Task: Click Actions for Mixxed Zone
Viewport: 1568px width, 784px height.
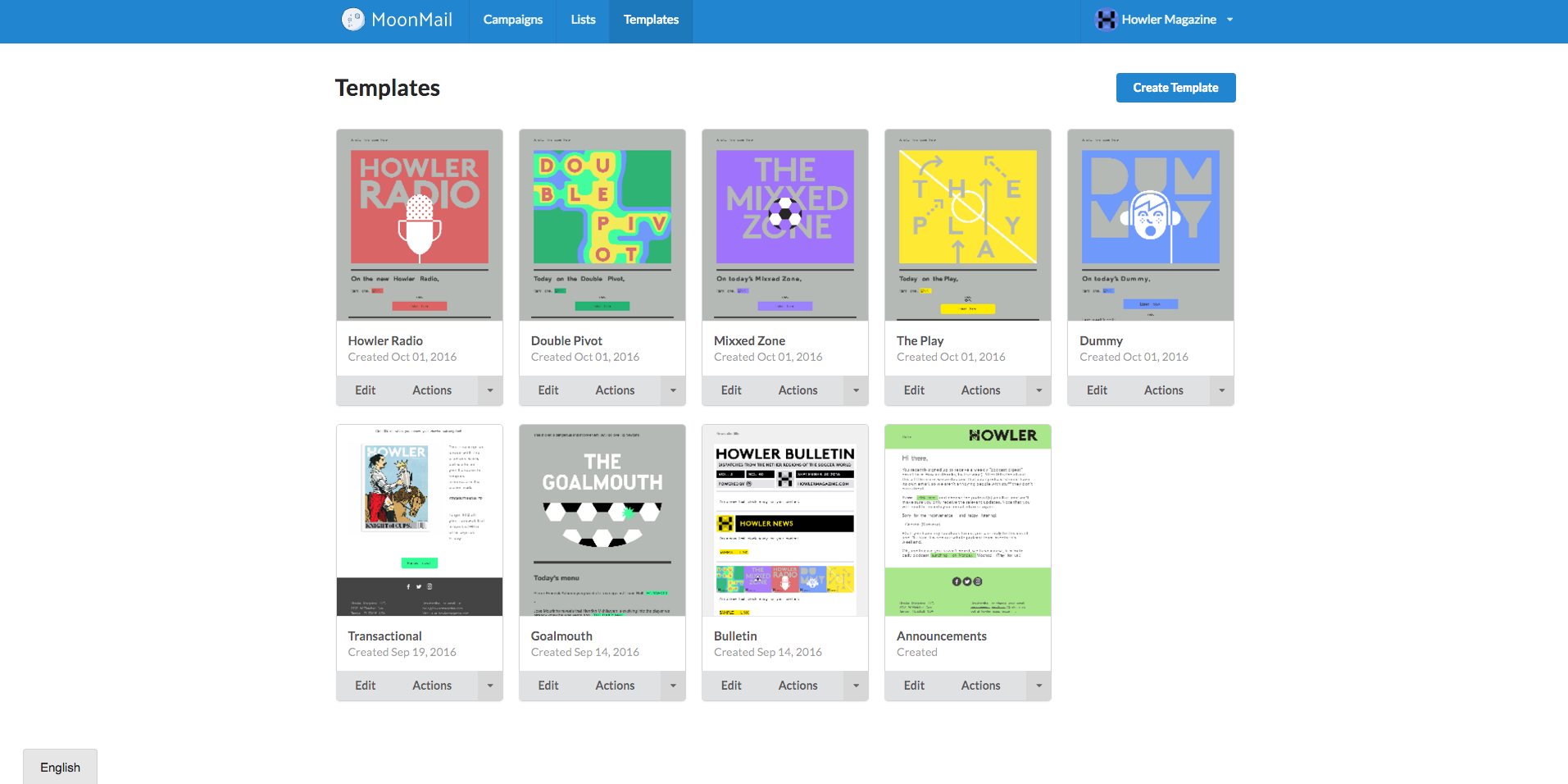Action: click(798, 390)
